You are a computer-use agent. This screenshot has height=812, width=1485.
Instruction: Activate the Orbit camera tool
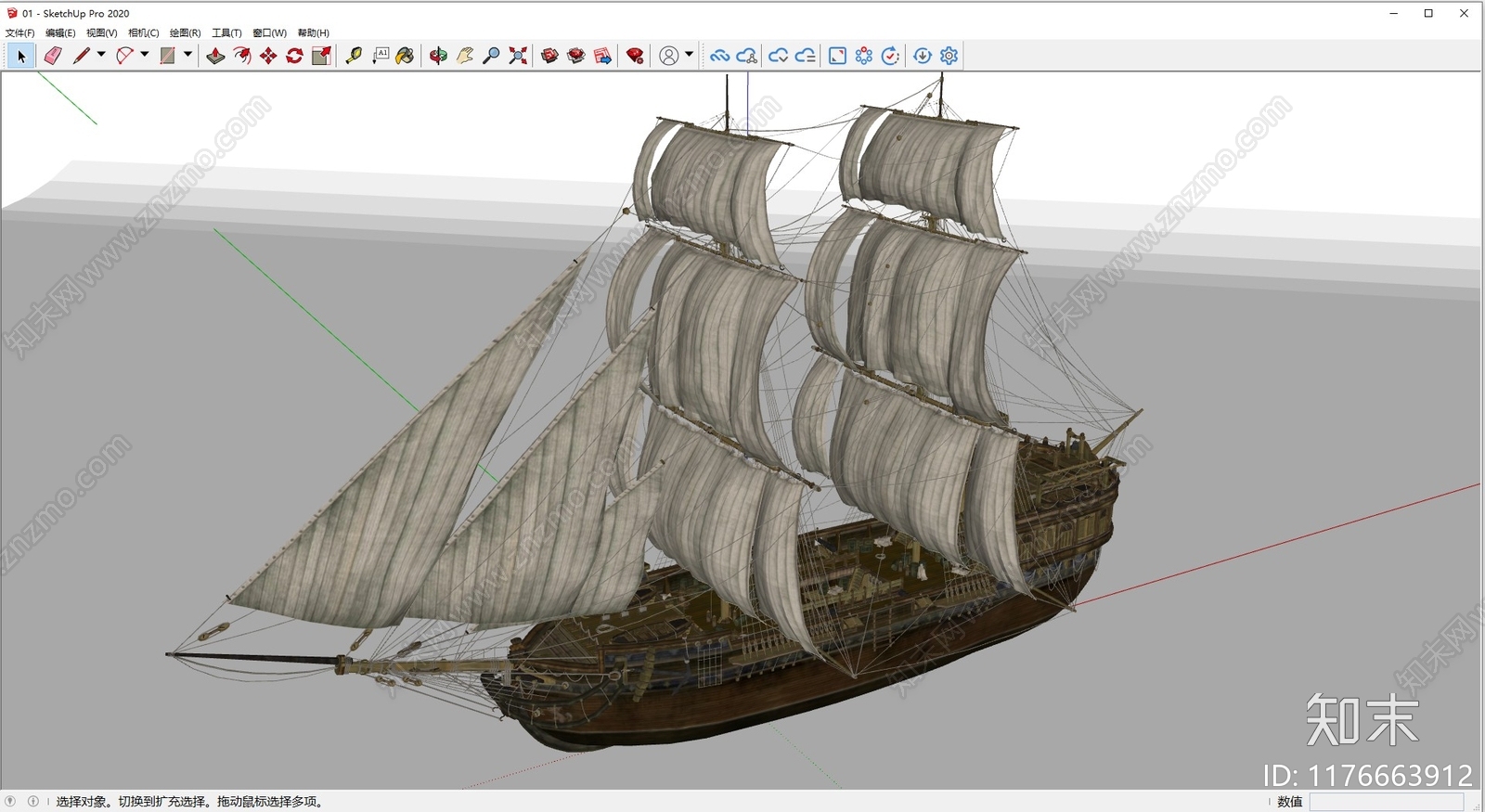point(438,57)
